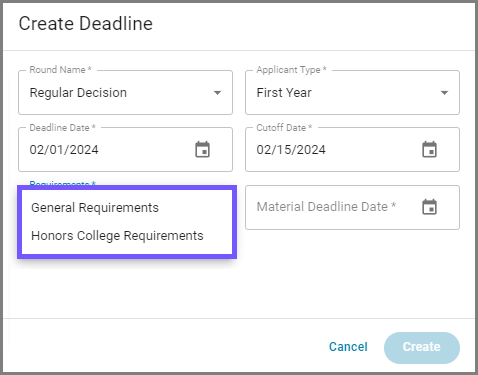Click the Deadline Date field label
Image resolution: width=478 pixels, height=375 pixels.
coord(62,127)
